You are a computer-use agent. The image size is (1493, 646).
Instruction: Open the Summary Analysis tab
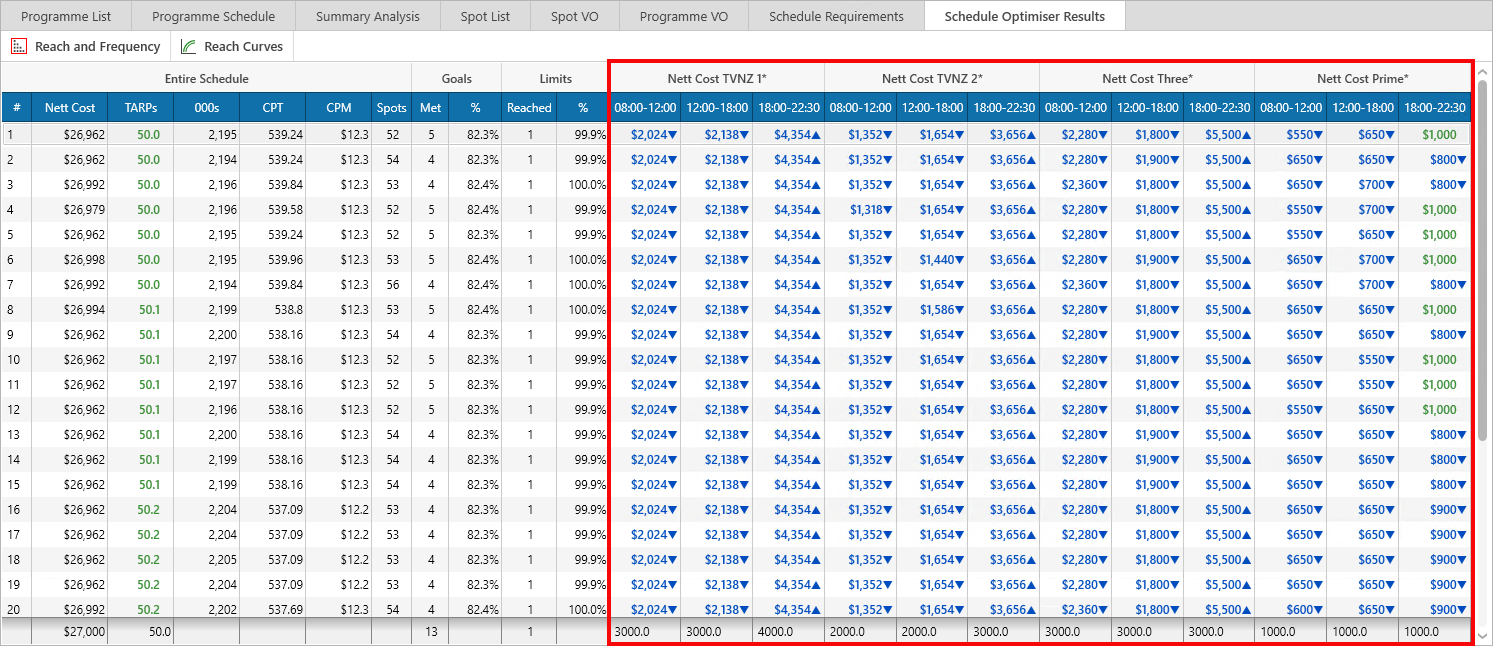pyautogui.click(x=368, y=16)
